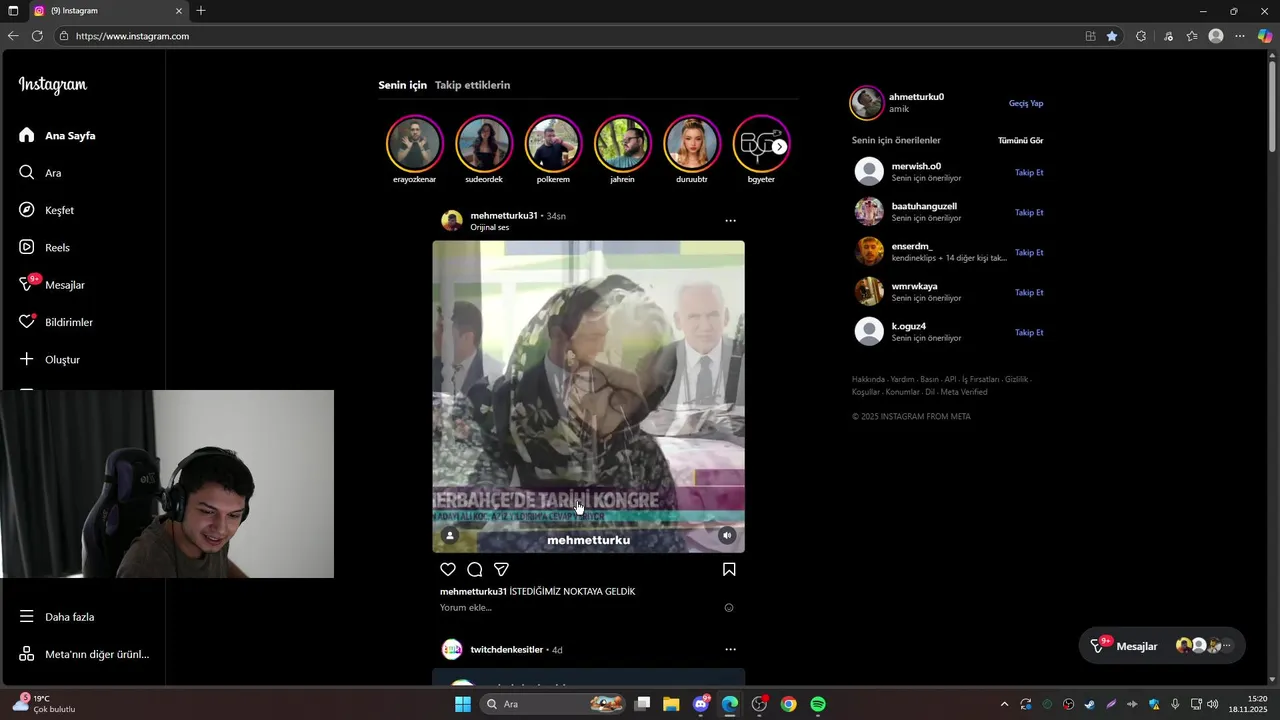The width and height of the screenshot is (1280, 720).
Task: Close the Instagram tab
Action: coord(179,11)
